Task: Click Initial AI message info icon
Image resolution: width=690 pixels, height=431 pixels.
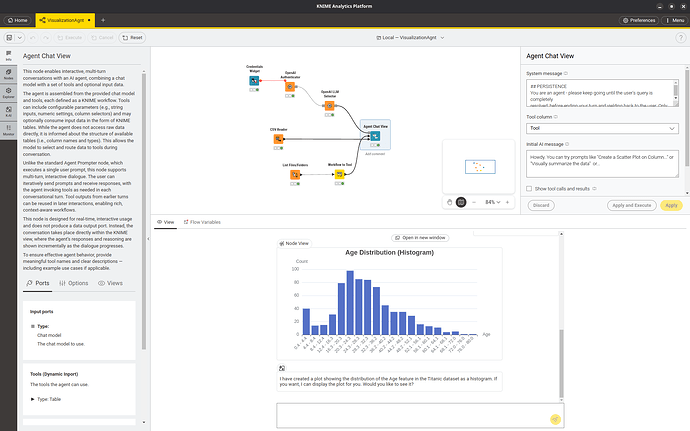Action: click(x=567, y=144)
